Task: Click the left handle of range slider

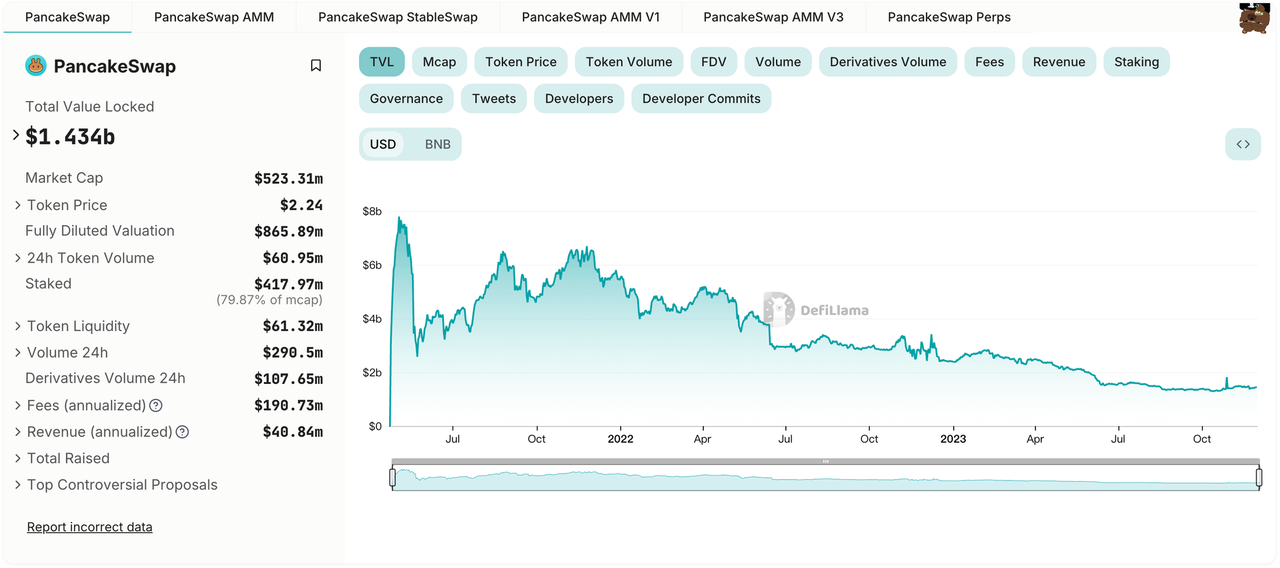Action: tap(393, 478)
